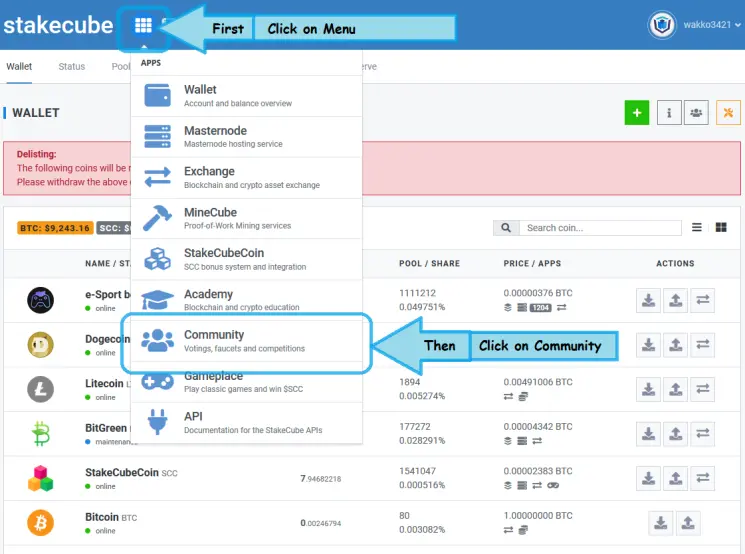Image resolution: width=745 pixels, height=554 pixels.
Task: Click the Masternode server icon
Action: coord(157,136)
